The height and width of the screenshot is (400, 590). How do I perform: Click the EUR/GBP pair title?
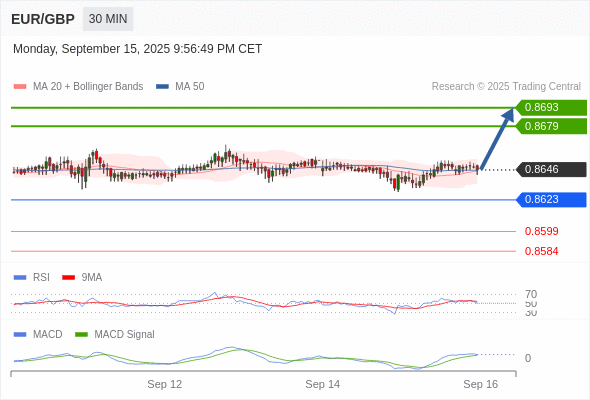tap(43, 19)
